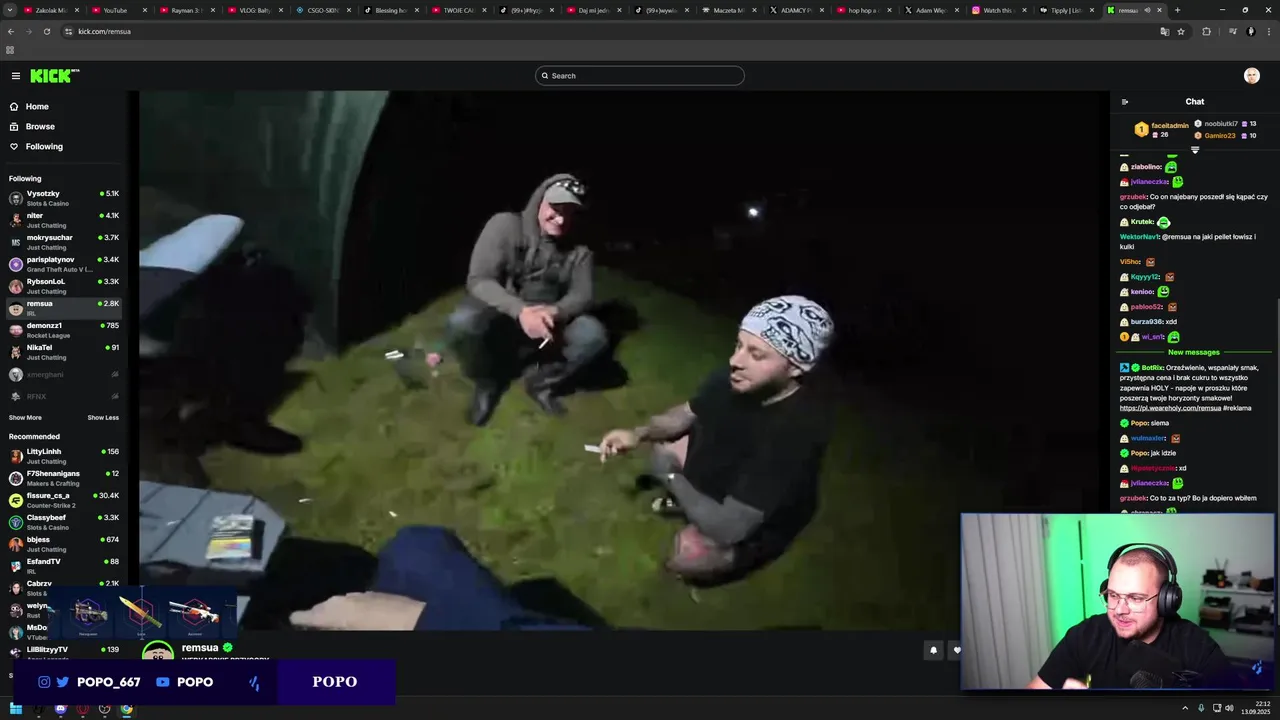Open user profile avatar menu
Viewport: 1280px width, 720px height.
[x=1251, y=76]
